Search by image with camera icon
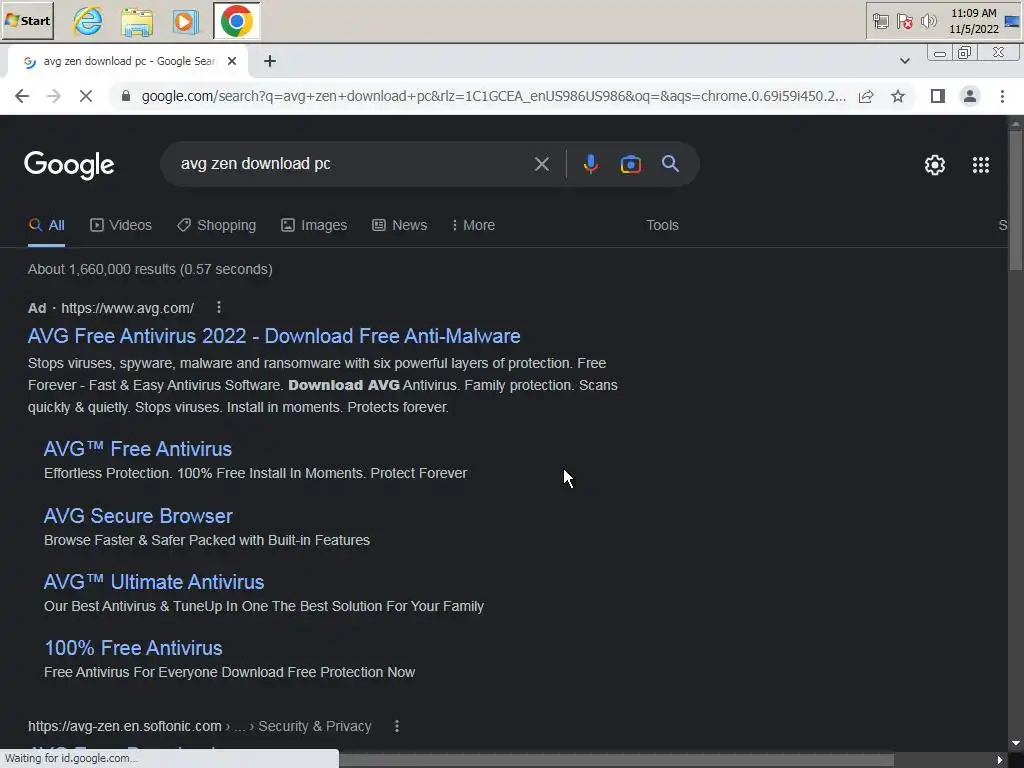The height and width of the screenshot is (768, 1024). [x=630, y=164]
